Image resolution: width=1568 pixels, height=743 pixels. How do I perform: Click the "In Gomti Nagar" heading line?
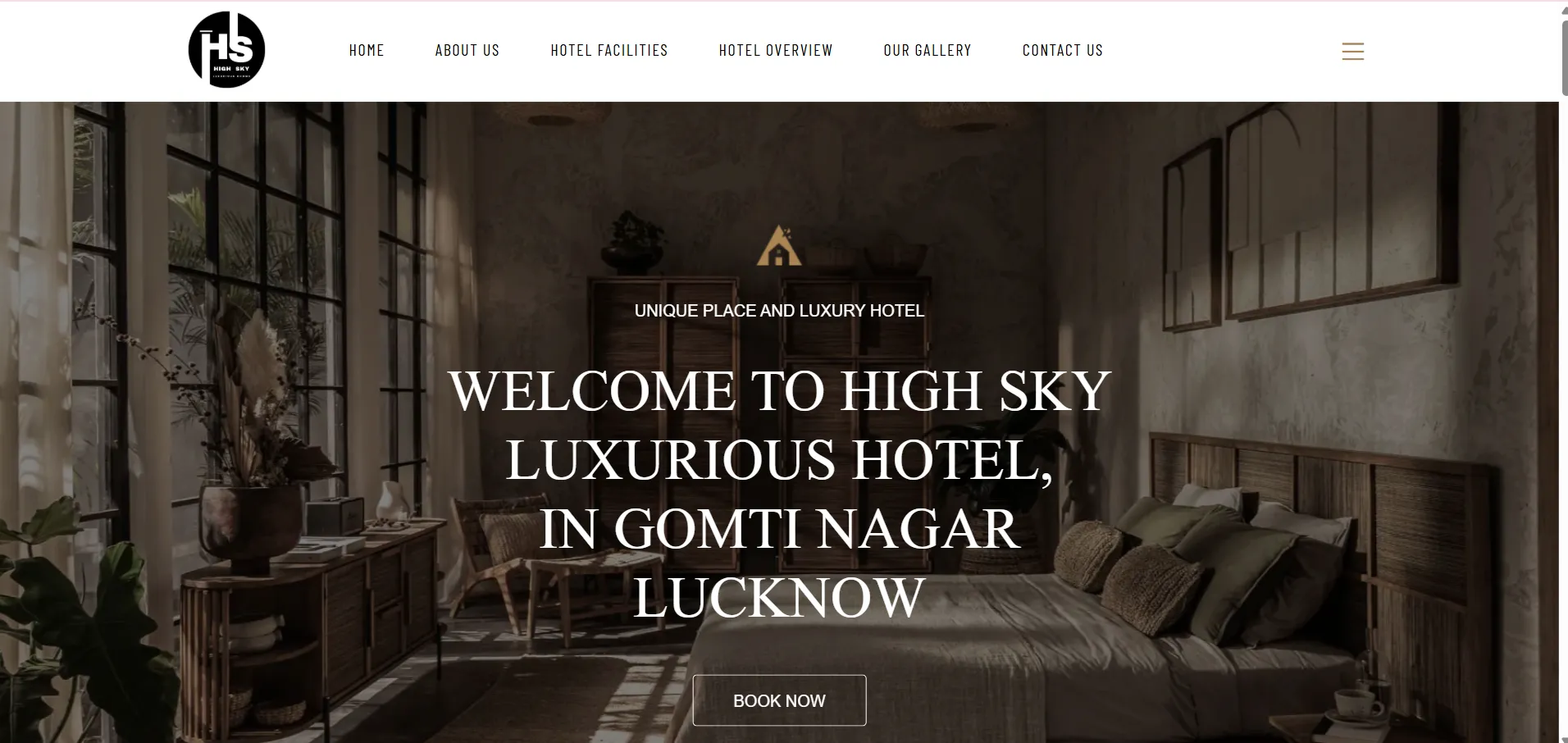pos(779,528)
